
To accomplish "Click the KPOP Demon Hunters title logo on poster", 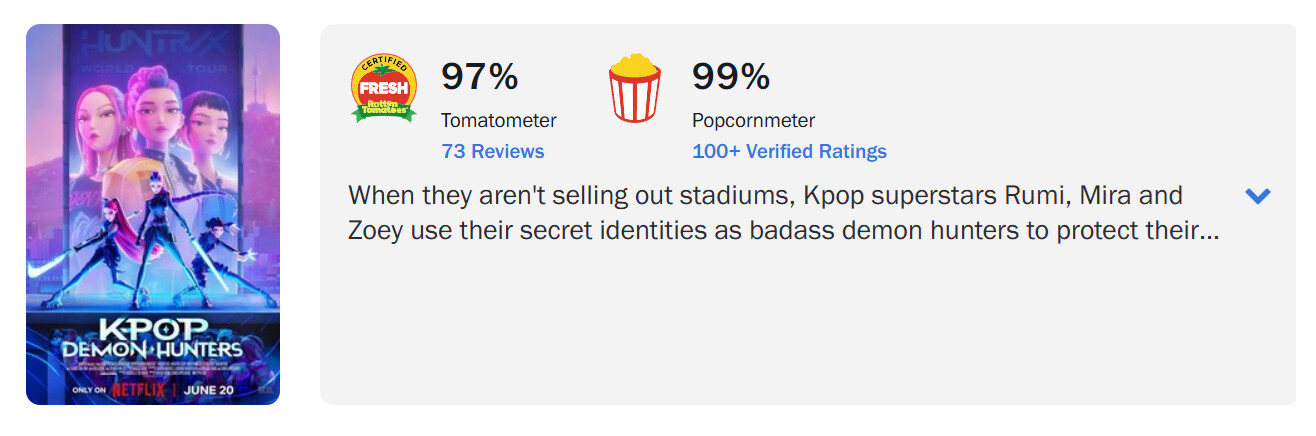I will 151,340.
